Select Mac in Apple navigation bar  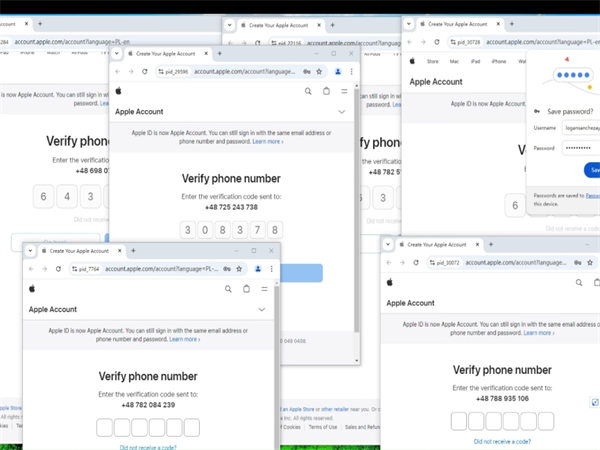[x=454, y=61]
